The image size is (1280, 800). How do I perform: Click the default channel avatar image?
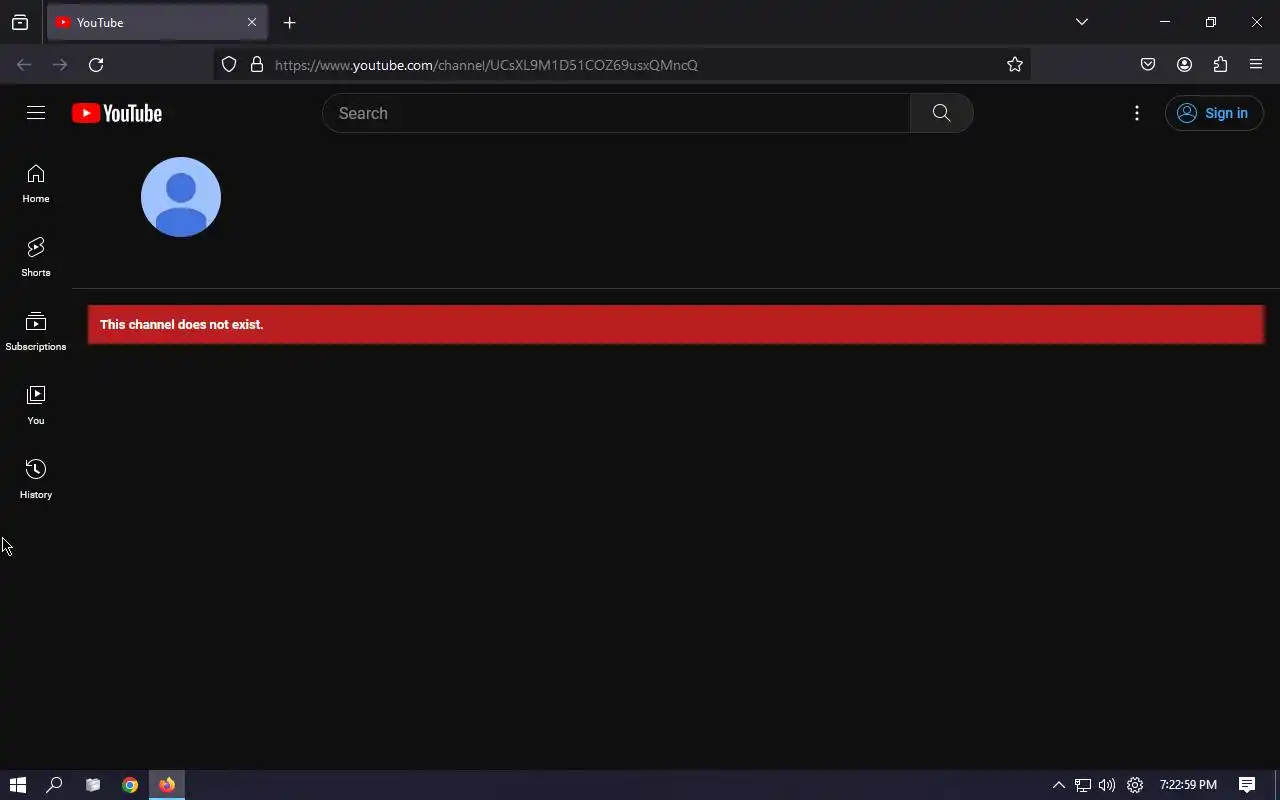point(181,197)
